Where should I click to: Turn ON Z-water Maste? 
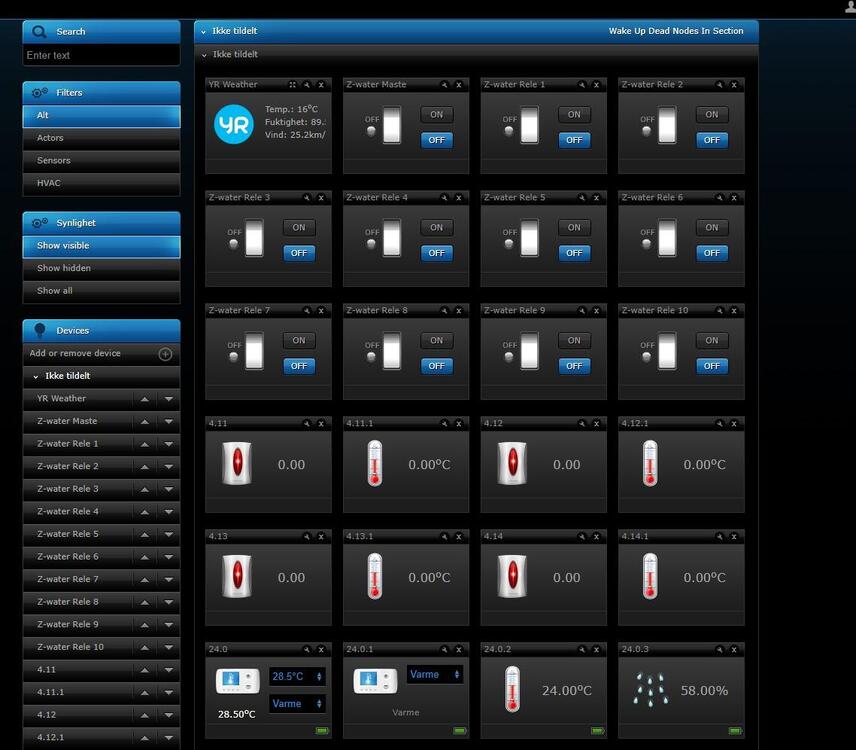tap(437, 115)
